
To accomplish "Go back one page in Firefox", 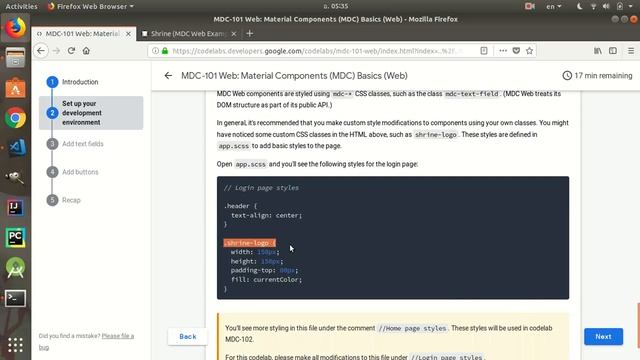I will pos(41,51).
